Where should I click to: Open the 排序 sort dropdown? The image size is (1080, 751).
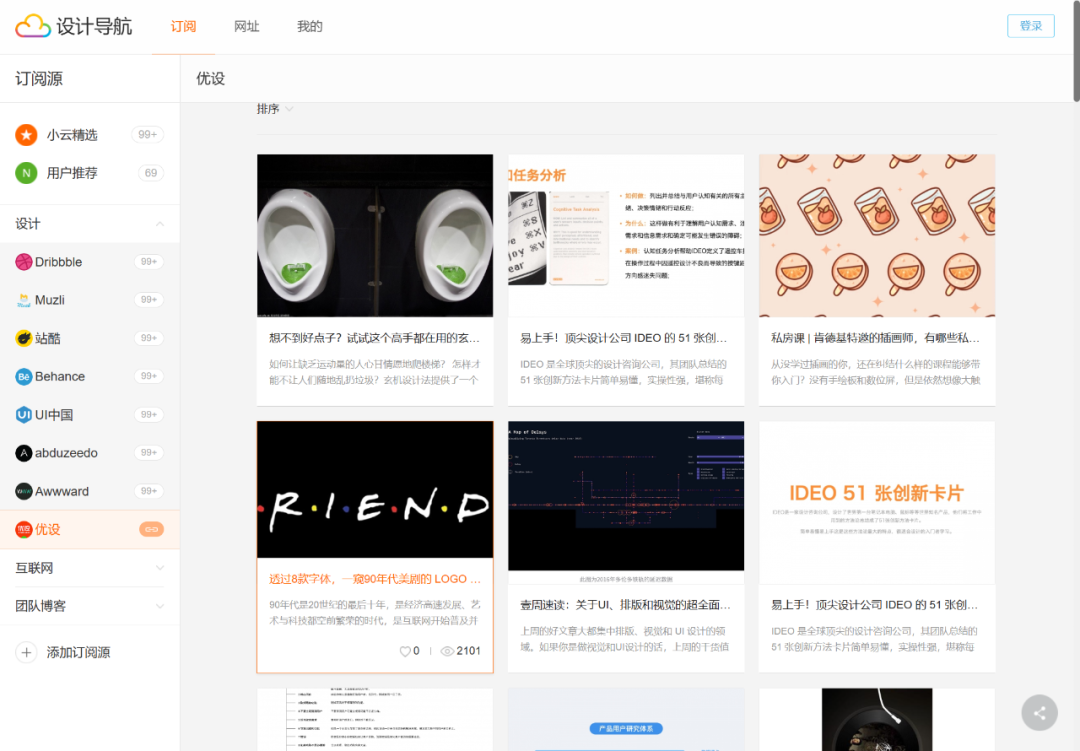click(275, 109)
